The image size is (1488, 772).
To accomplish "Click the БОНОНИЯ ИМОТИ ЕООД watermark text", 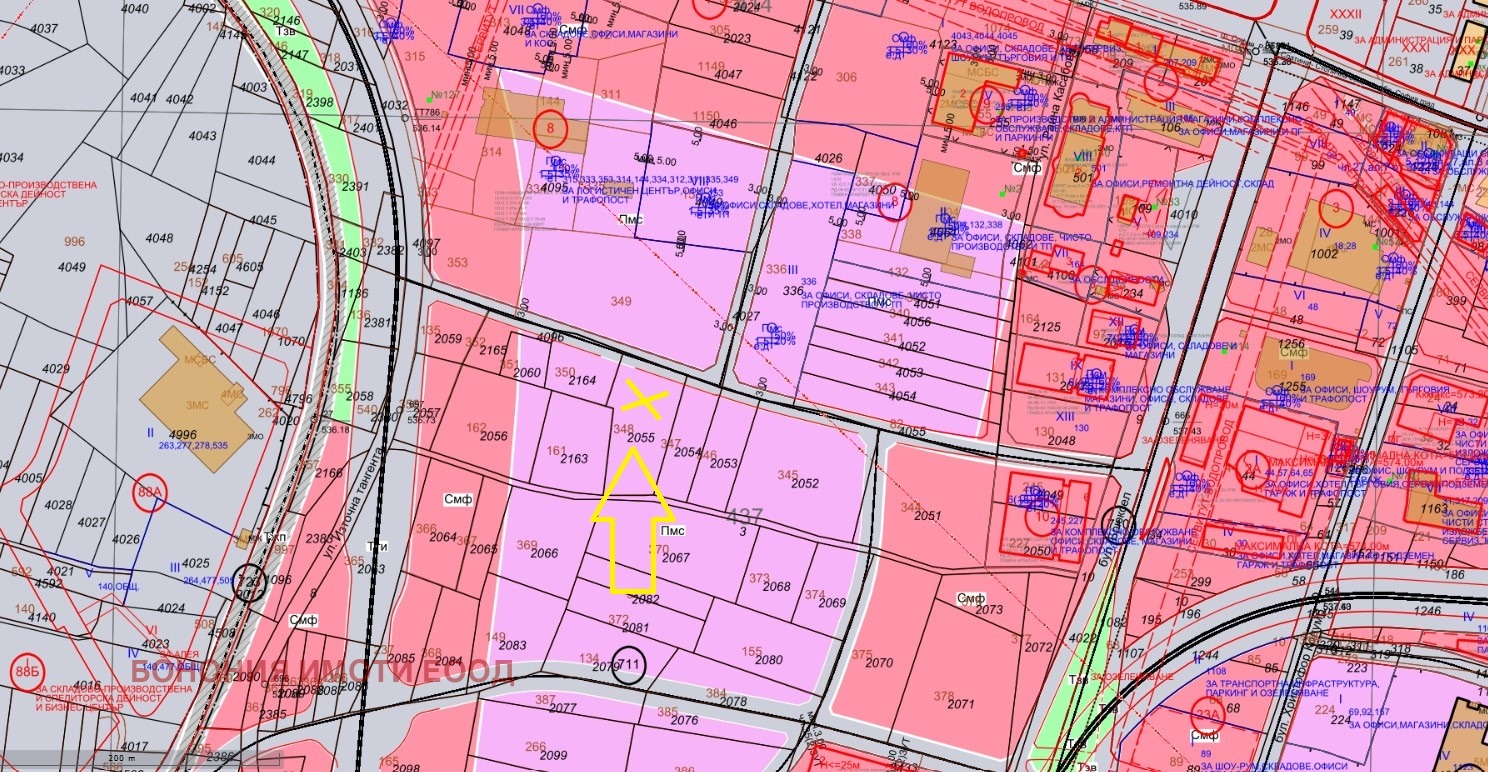I will pos(323,672).
